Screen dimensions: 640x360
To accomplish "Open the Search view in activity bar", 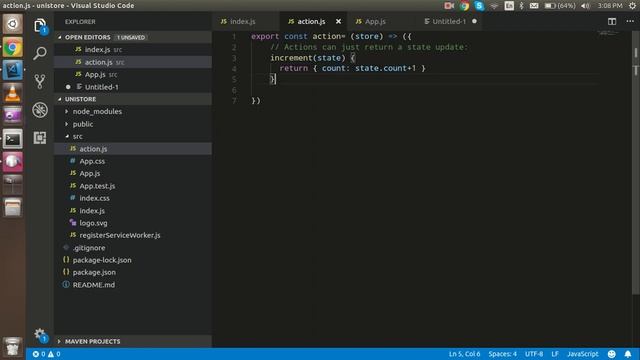I will (40, 53).
